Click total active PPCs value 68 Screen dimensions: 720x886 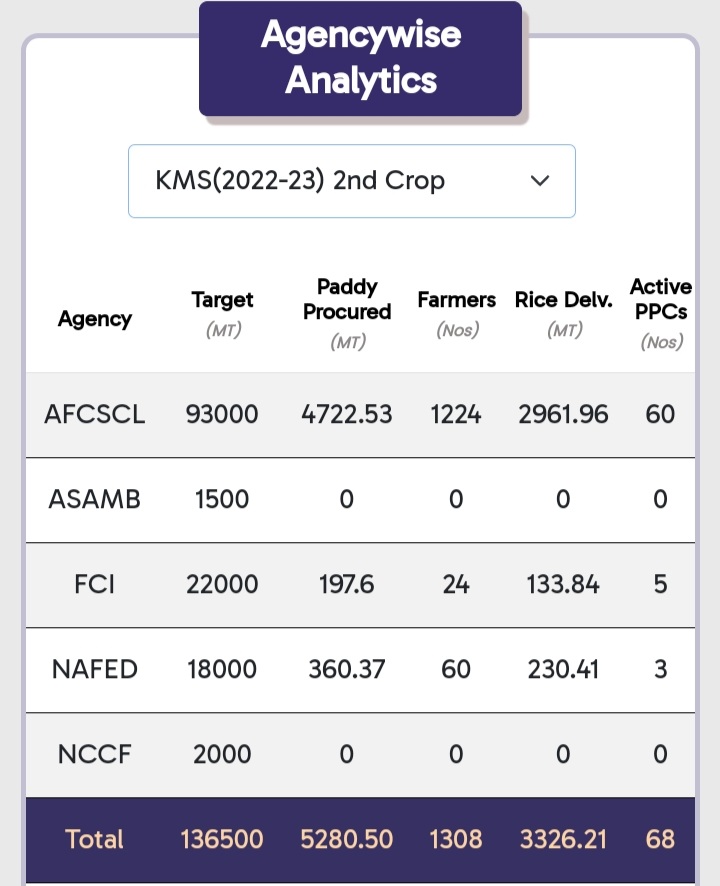pyautogui.click(x=660, y=839)
